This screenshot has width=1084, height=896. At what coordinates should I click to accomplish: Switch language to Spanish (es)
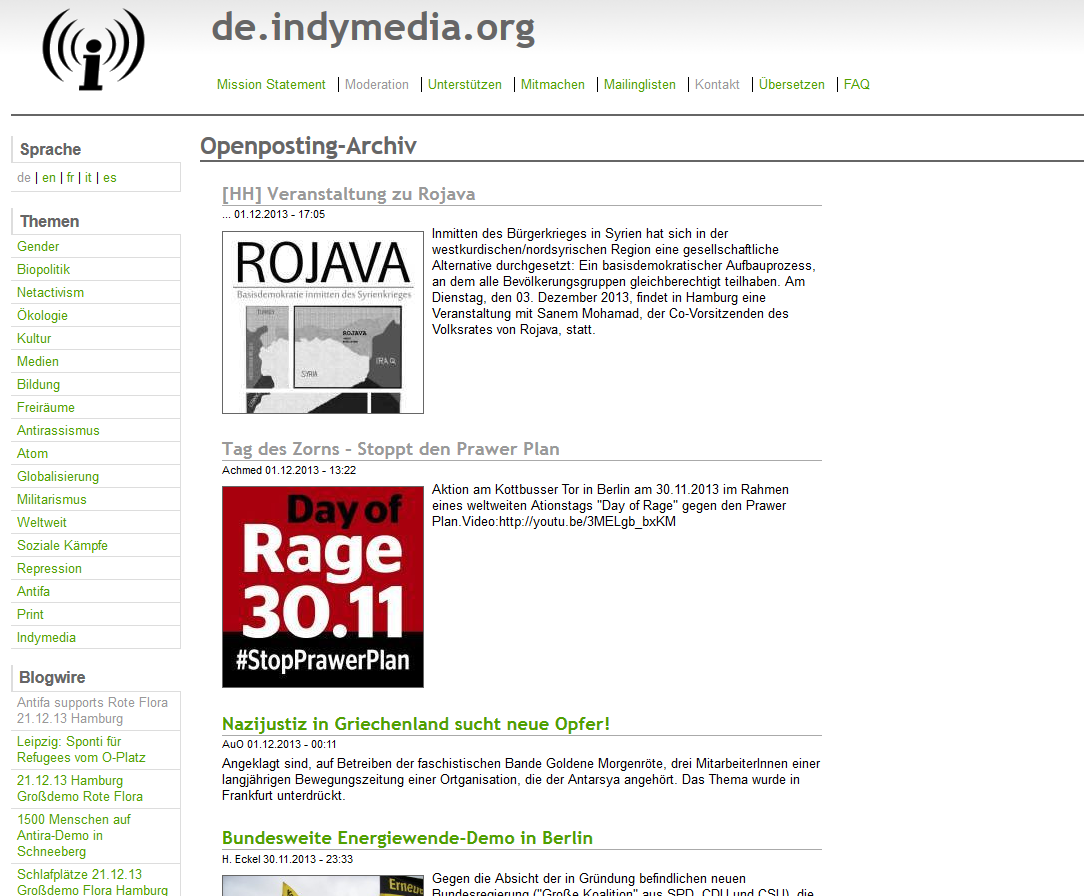coord(109,178)
